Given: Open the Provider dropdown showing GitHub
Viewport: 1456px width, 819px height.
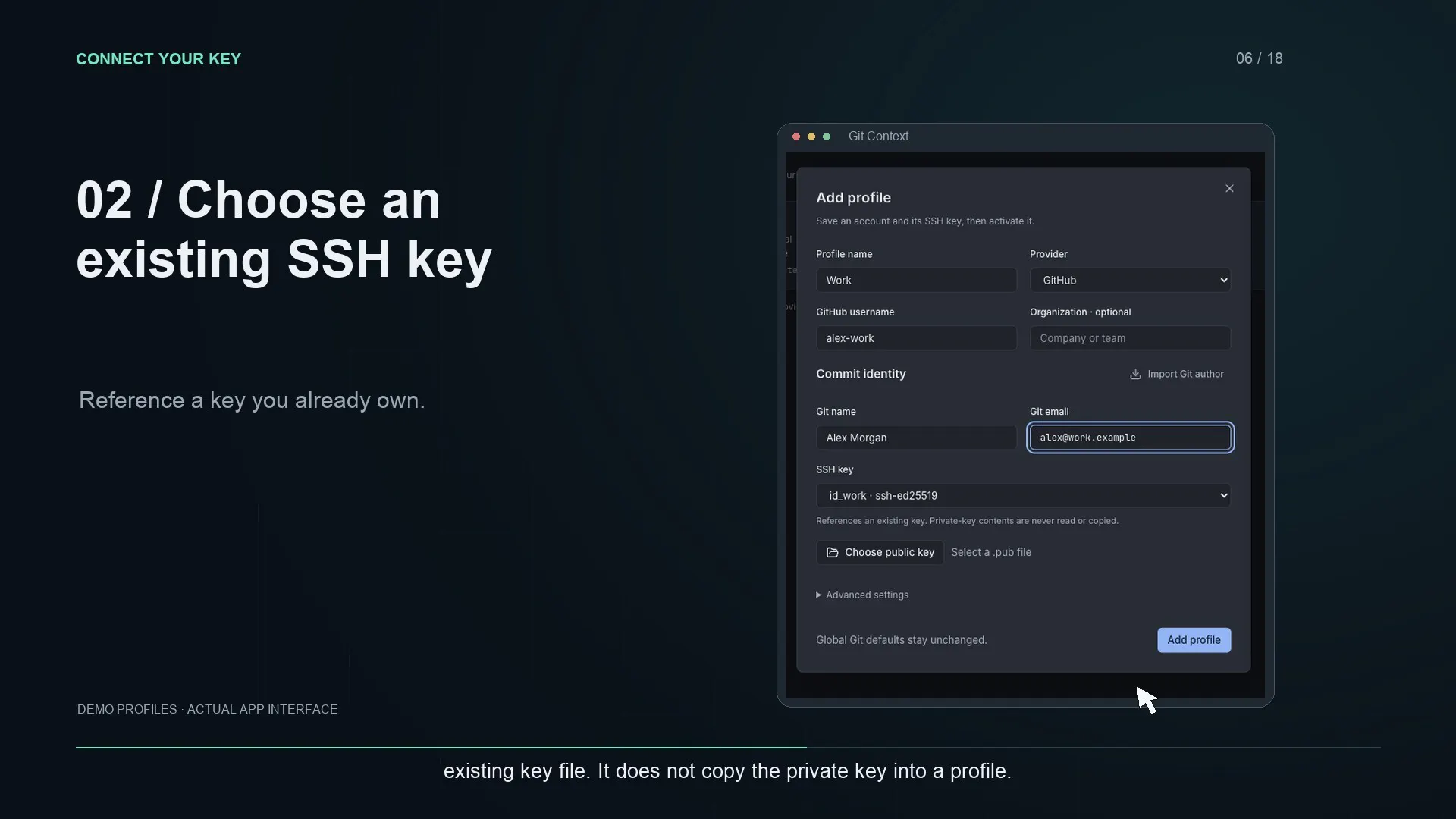Looking at the screenshot, I should 1130,280.
